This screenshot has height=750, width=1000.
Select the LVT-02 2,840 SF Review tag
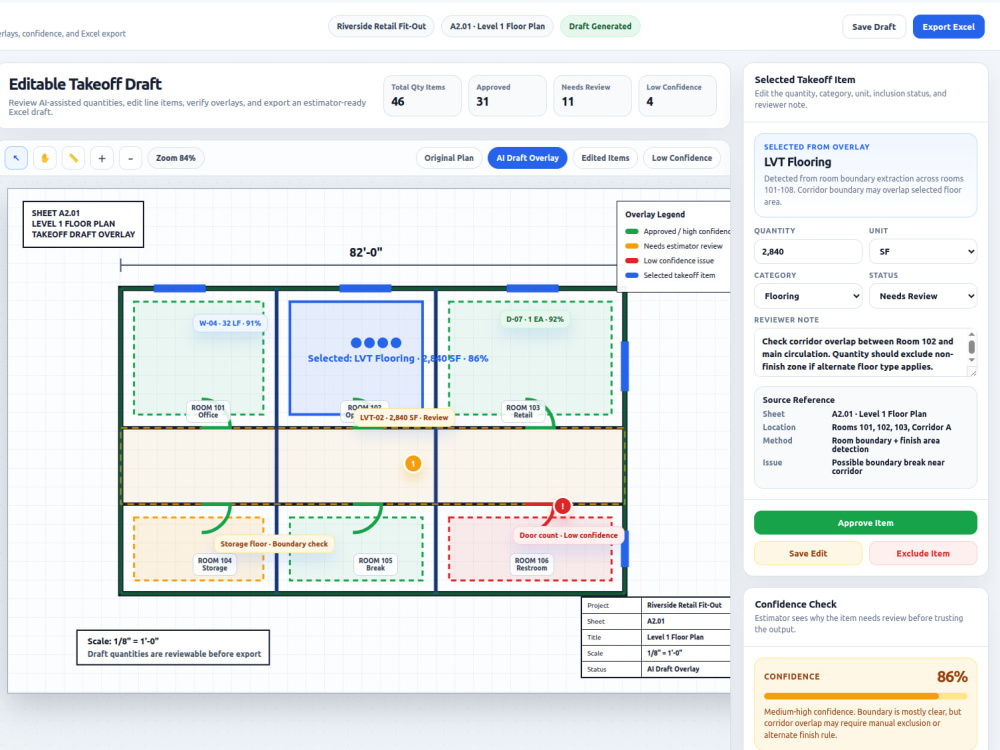[404, 418]
